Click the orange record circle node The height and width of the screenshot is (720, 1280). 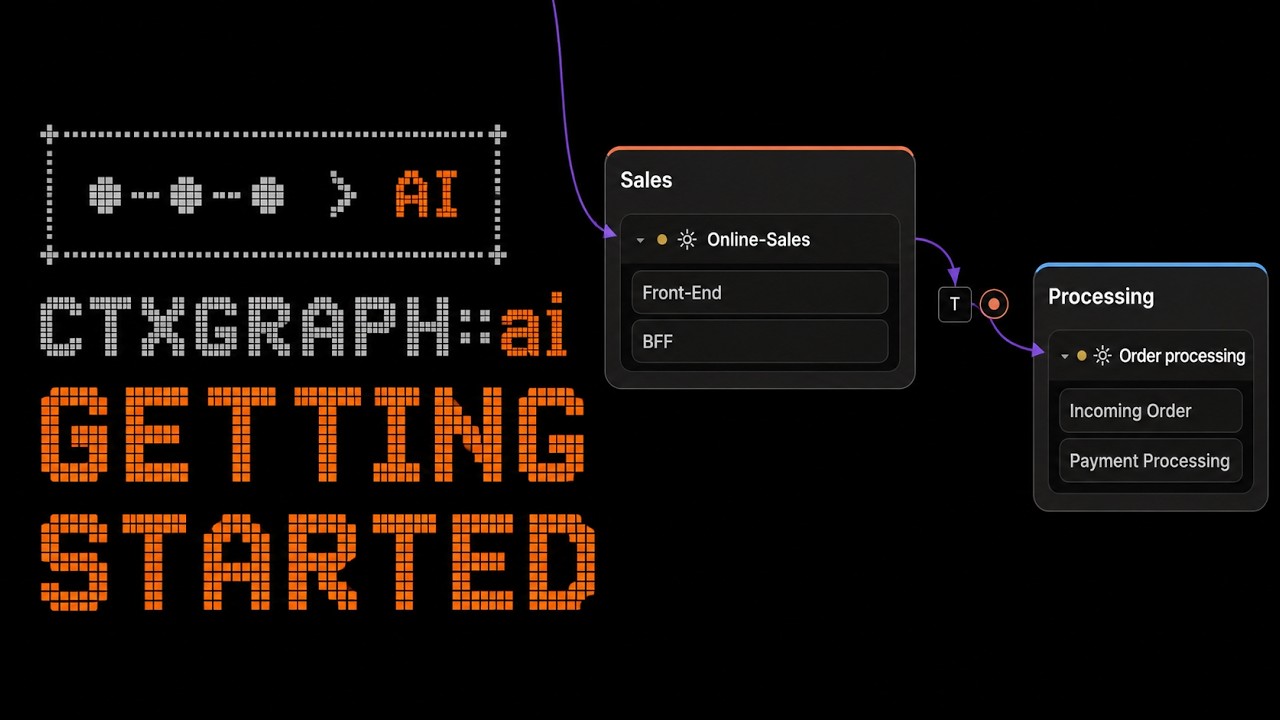click(x=994, y=304)
